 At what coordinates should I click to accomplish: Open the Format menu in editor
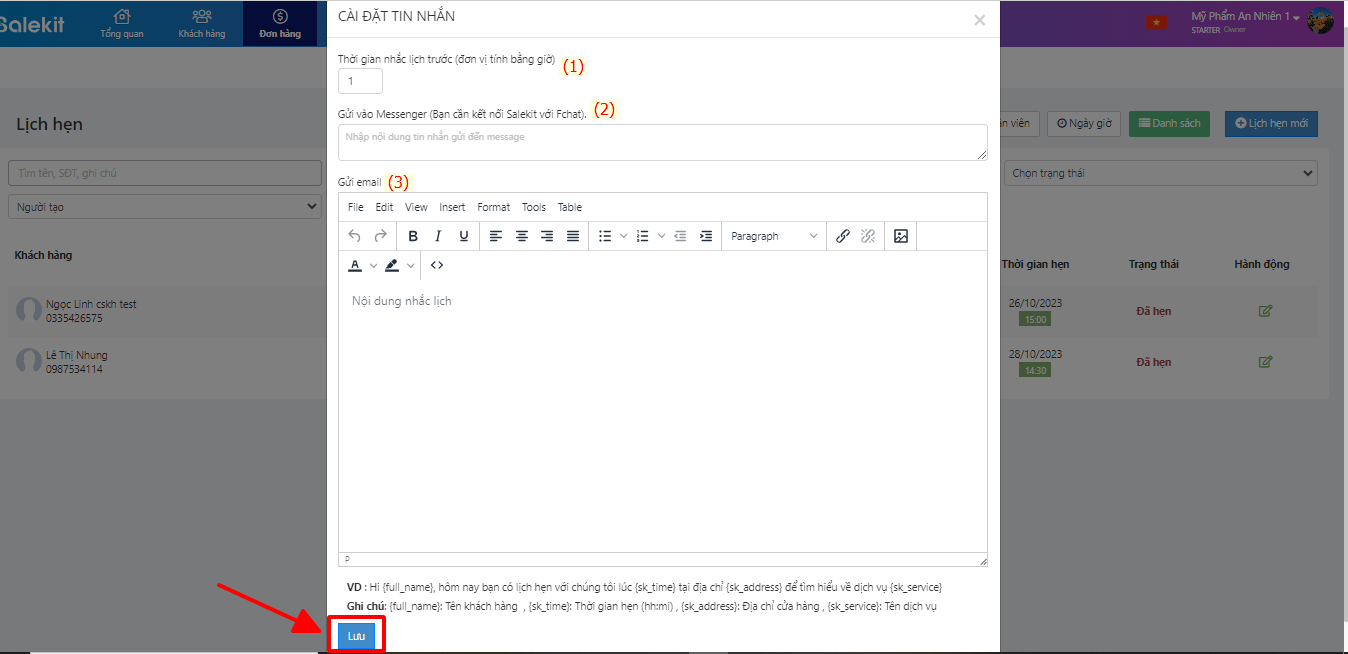click(493, 207)
